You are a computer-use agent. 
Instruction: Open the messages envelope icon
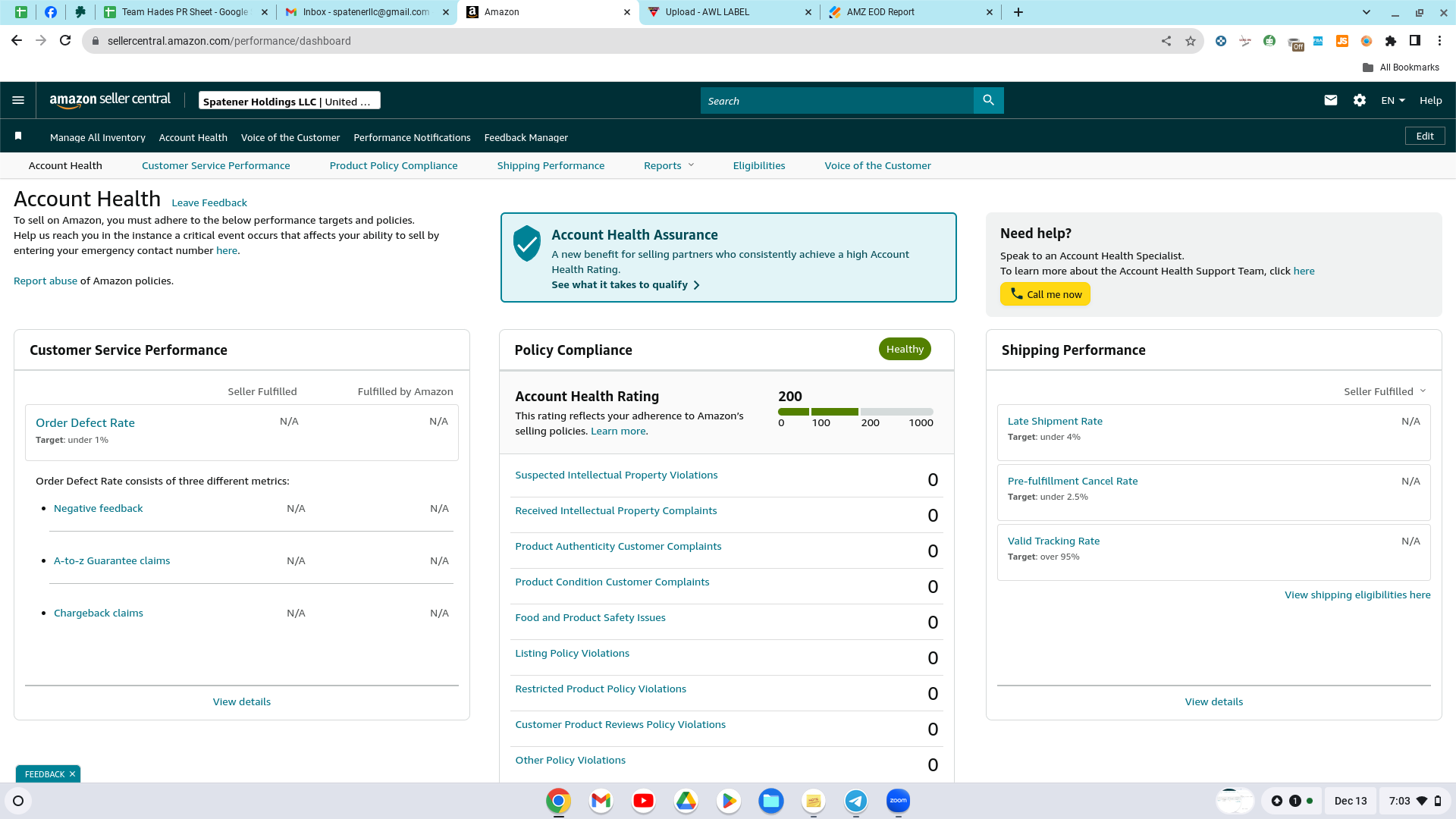(1330, 100)
